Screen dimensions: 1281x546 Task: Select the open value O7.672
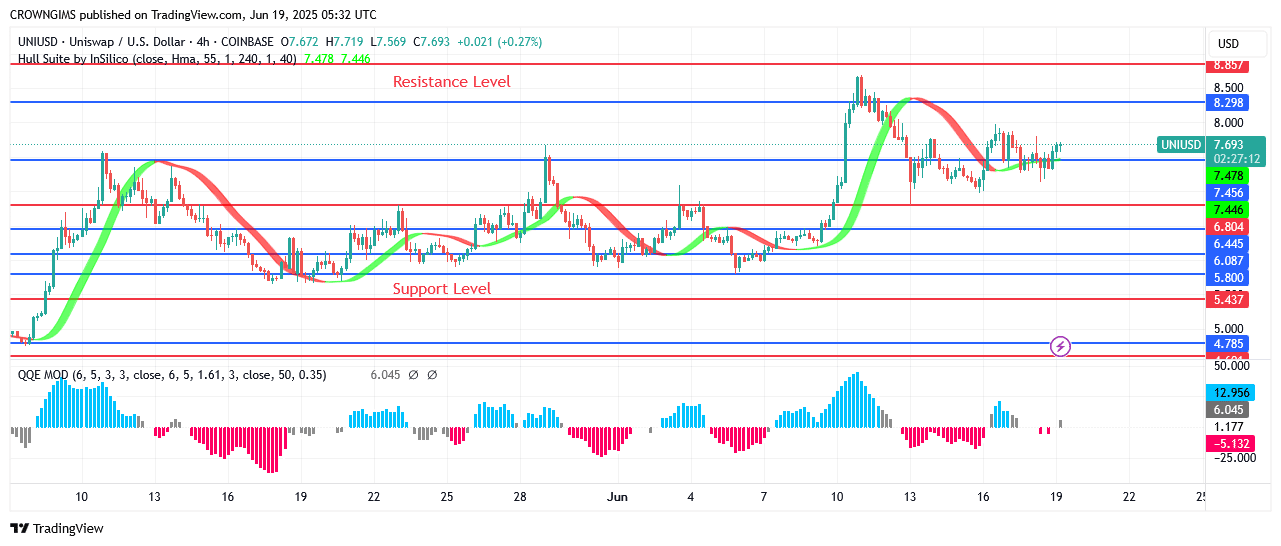coord(302,42)
